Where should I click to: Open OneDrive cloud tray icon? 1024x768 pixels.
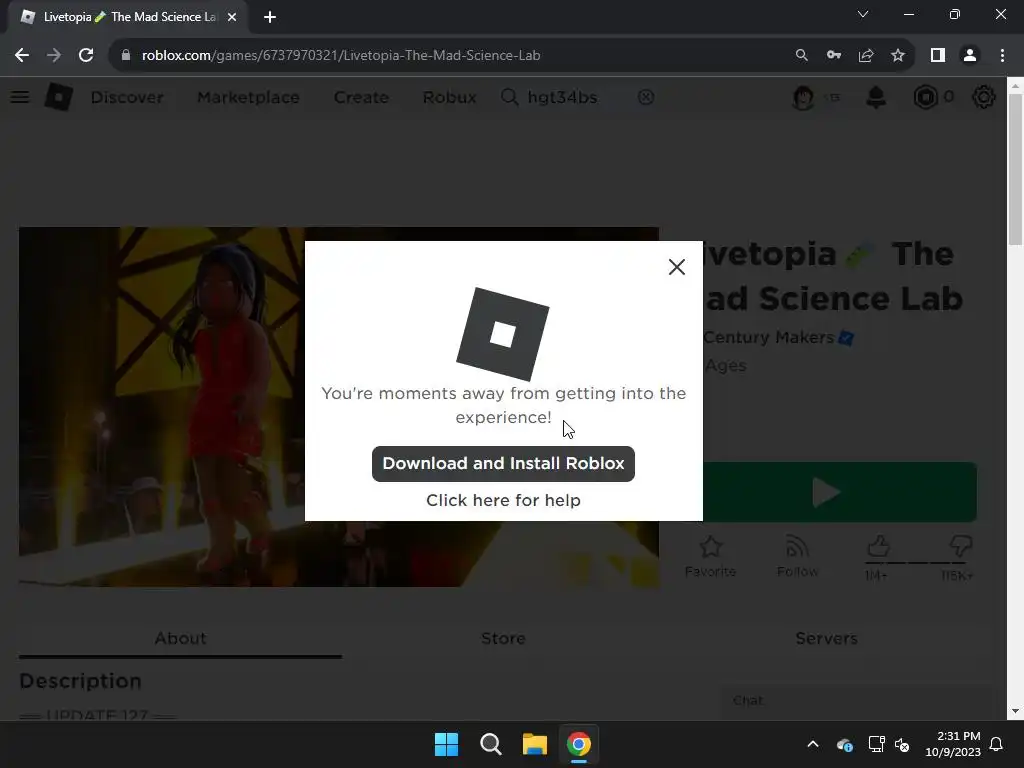coord(844,744)
